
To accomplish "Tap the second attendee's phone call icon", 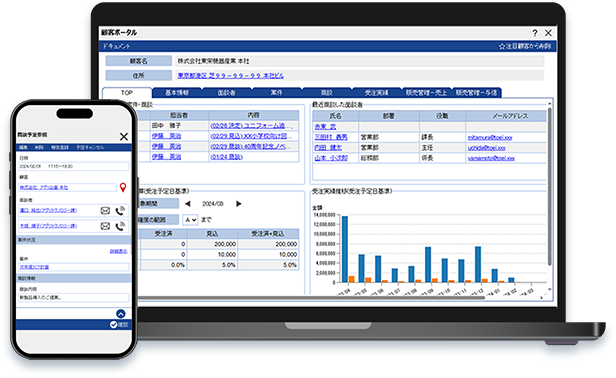I will (x=120, y=226).
